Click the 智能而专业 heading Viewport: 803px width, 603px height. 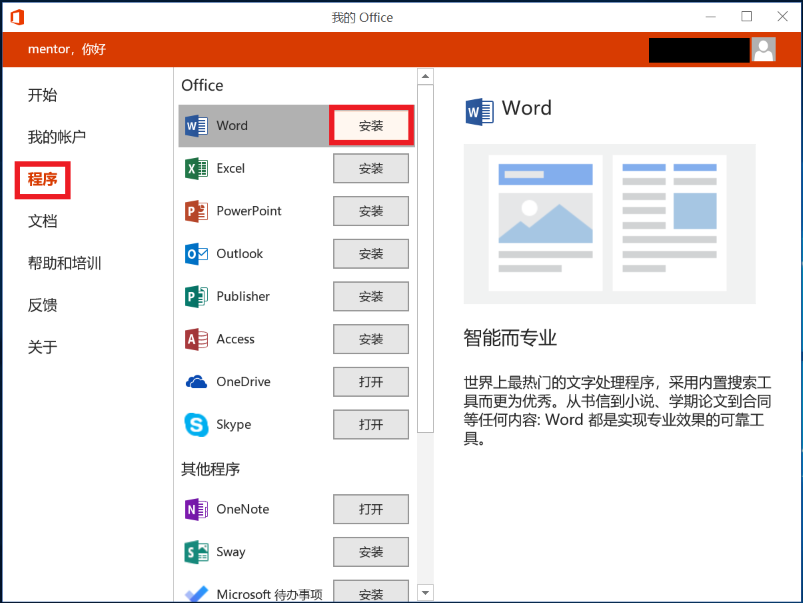click(x=510, y=338)
